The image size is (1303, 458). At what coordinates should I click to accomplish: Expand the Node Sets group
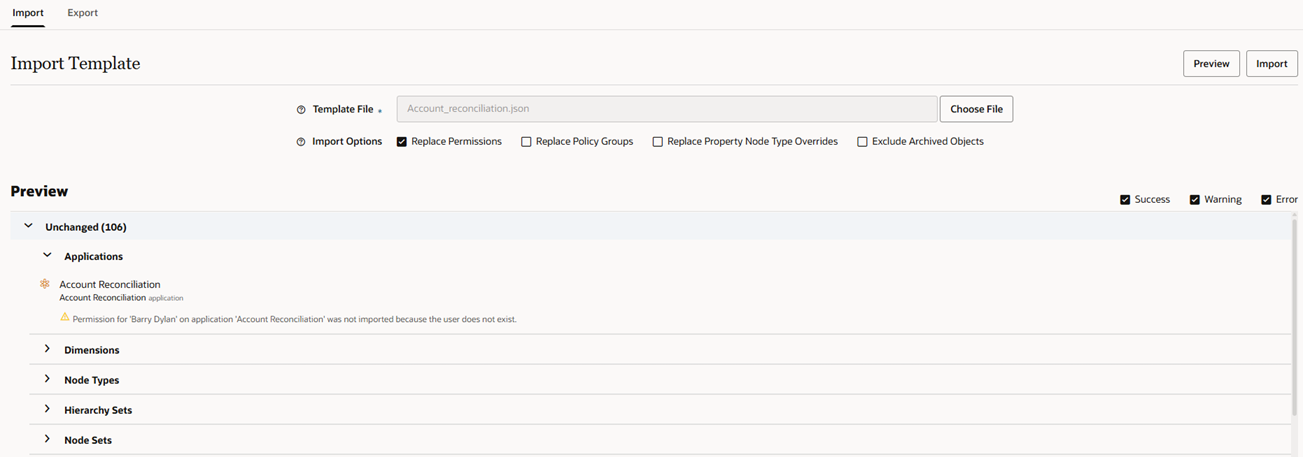tap(47, 439)
